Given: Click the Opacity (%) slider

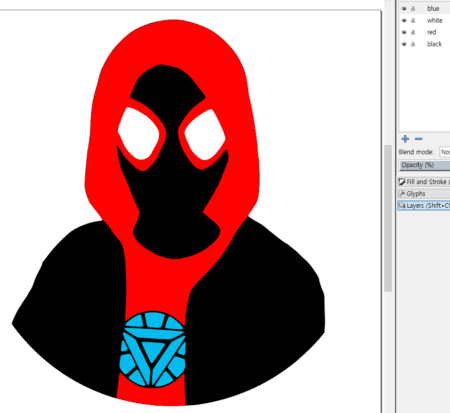Looking at the screenshot, I should pyautogui.click(x=424, y=165).
